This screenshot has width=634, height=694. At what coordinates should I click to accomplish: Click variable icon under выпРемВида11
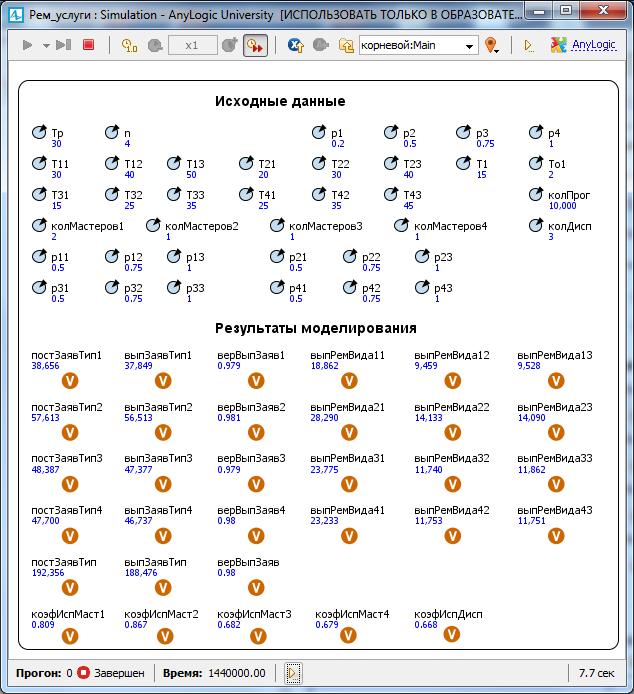(349, 381)
